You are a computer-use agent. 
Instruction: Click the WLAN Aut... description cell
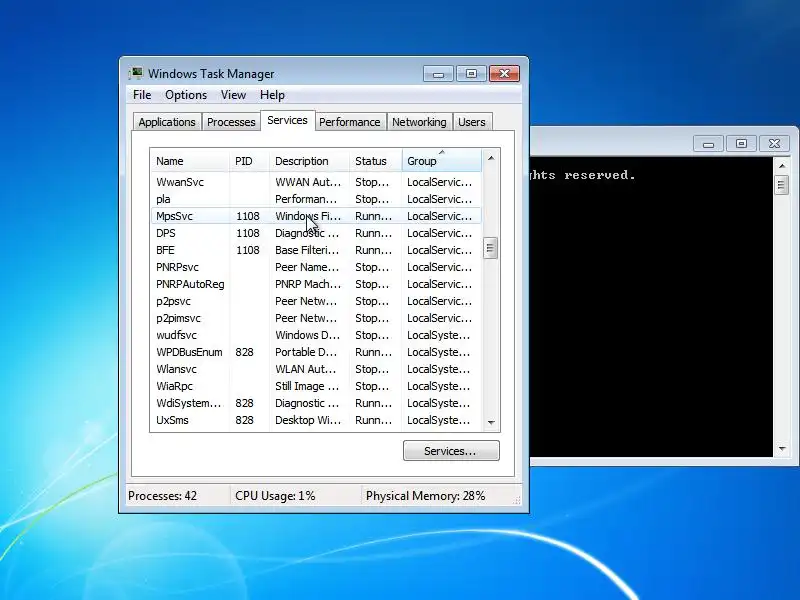306,369
